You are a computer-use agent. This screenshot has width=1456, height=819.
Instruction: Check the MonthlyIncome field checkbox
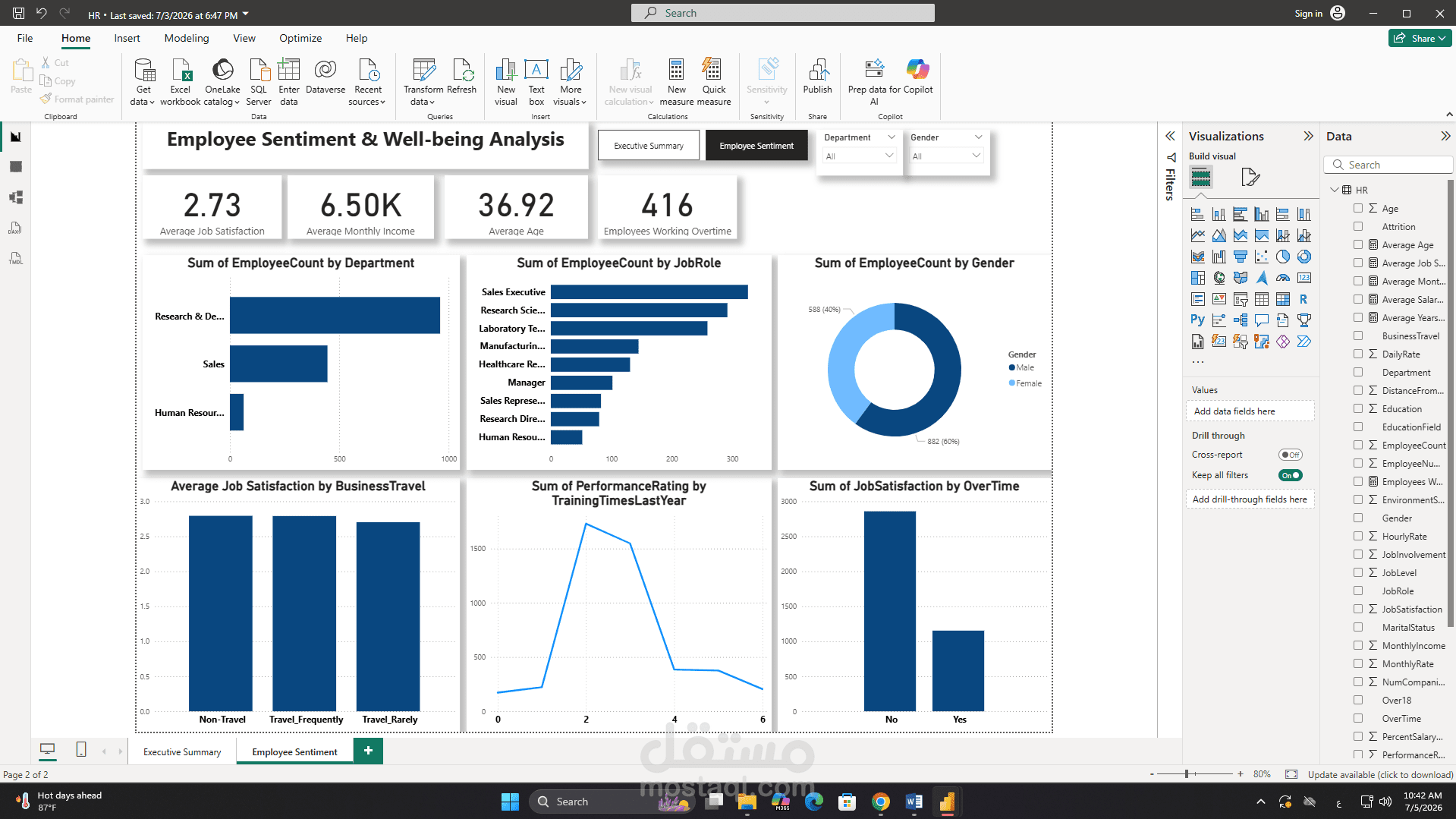tap(1358, 645)
